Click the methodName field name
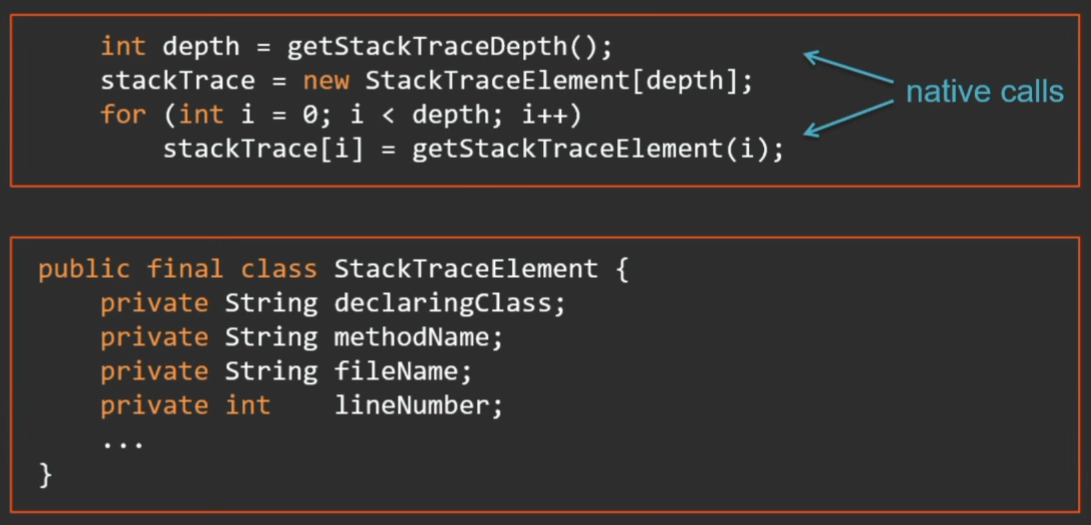The image size is (1091, 525). coord(418,337)
